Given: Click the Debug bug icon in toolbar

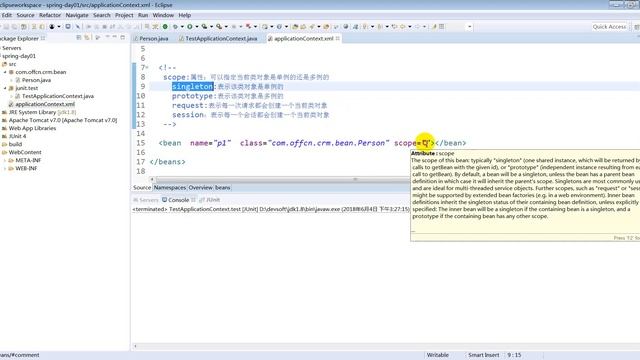Looking at the screenshot, I should (175, 27).
